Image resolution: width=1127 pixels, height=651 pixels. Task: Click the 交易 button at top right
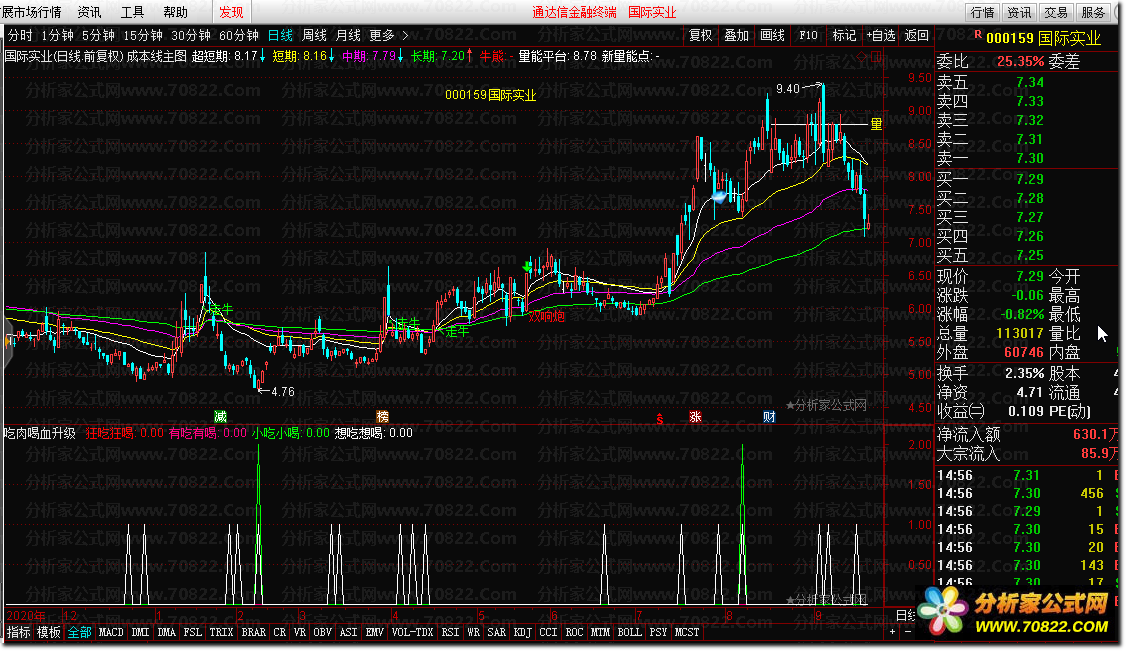(x=1056, y=12)
